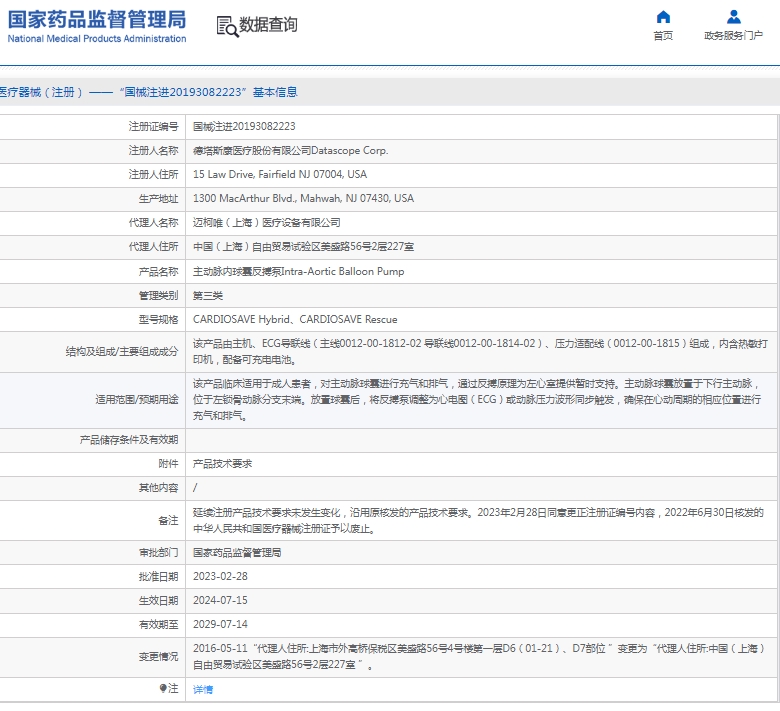Click the 型号规格 row label

(x=158, y=319)
